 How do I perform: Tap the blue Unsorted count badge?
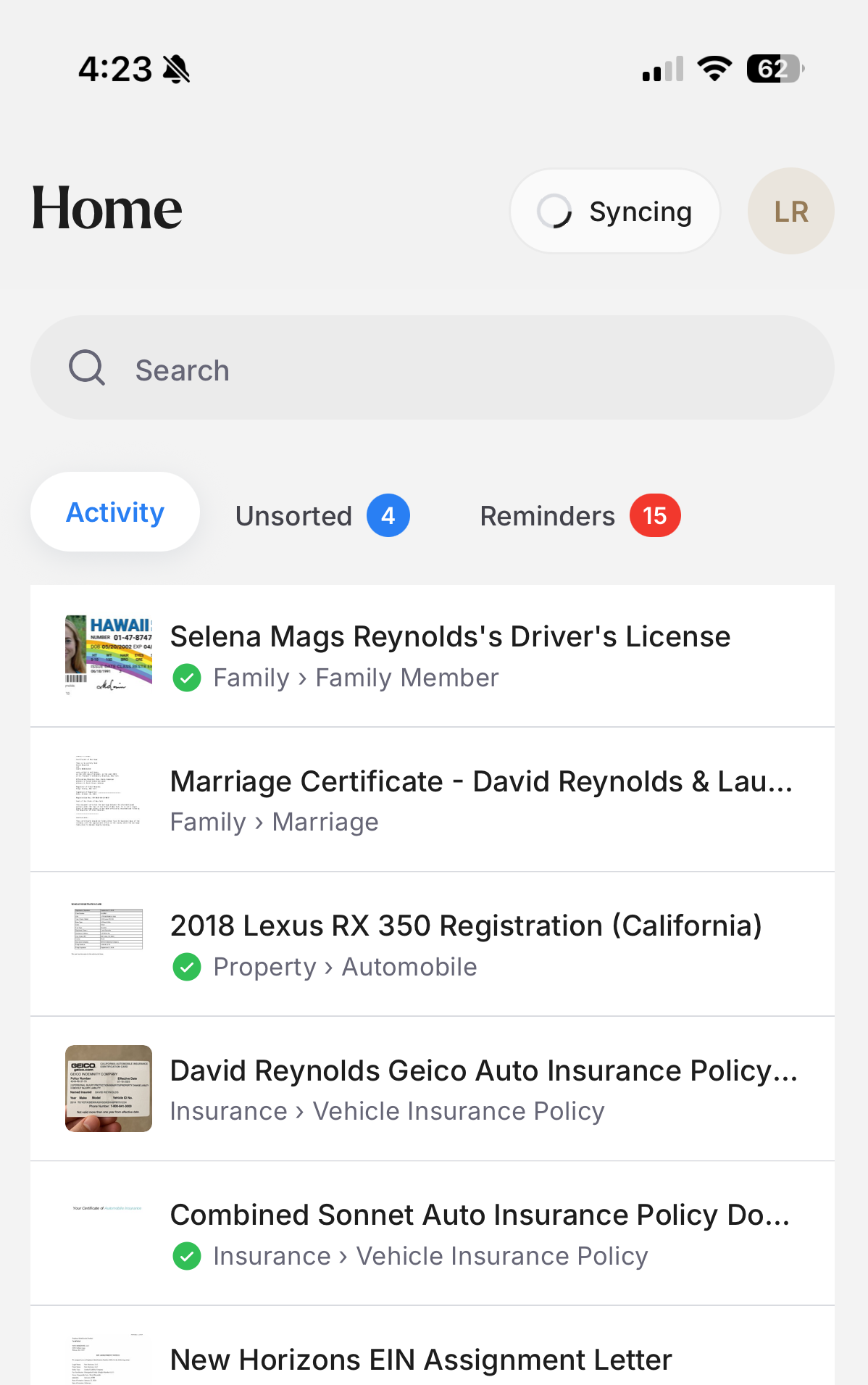[x=388, y=515]
